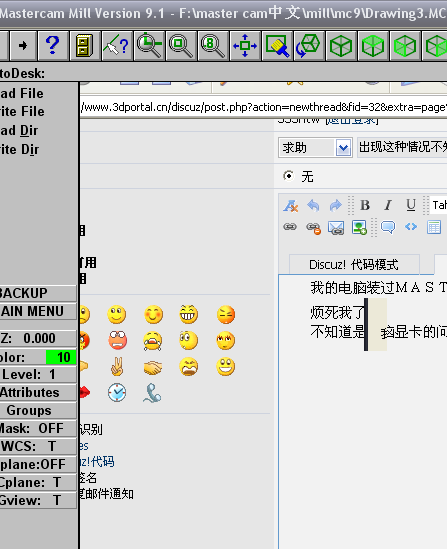Click the Gview: T button
This screenshot has height=549, width=447.
[37, 500]
